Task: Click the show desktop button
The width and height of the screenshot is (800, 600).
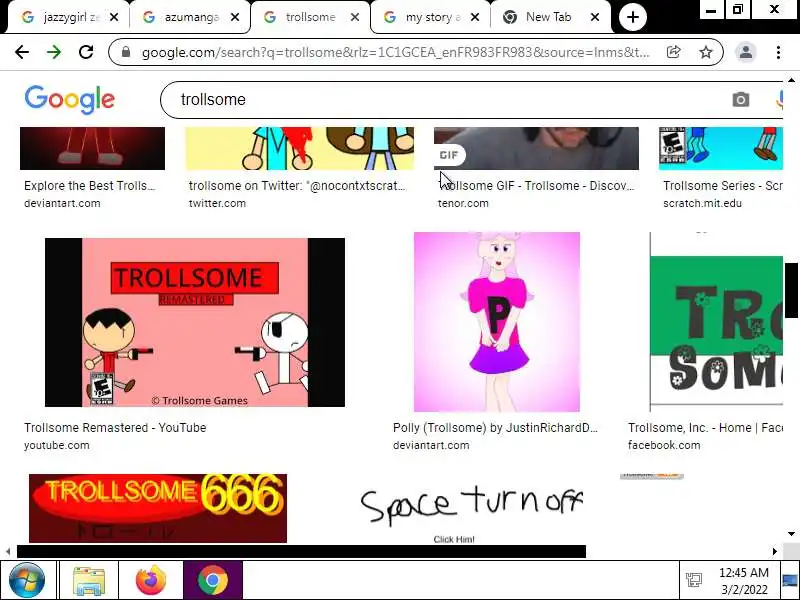Action: [x=790, y=580]
